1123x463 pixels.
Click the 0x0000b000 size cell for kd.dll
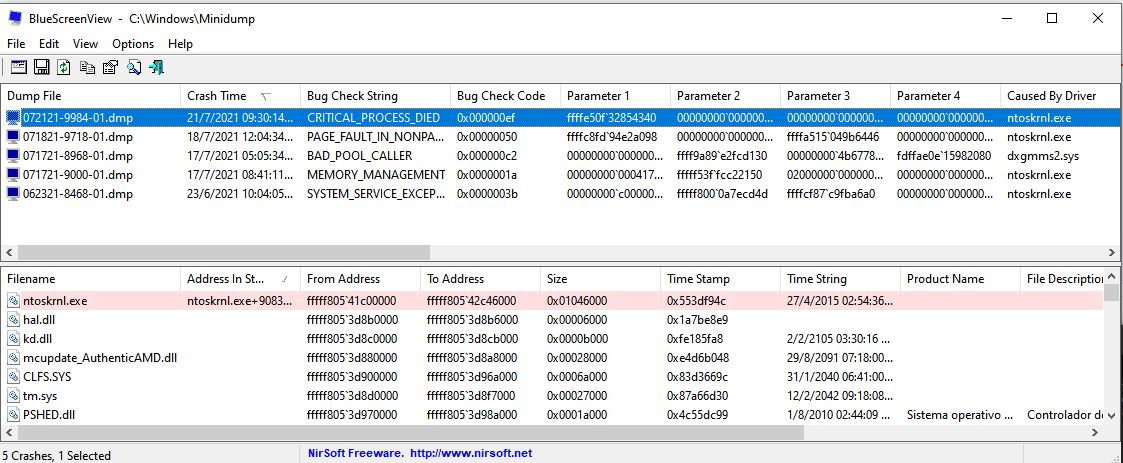click(x=577, y=338)
